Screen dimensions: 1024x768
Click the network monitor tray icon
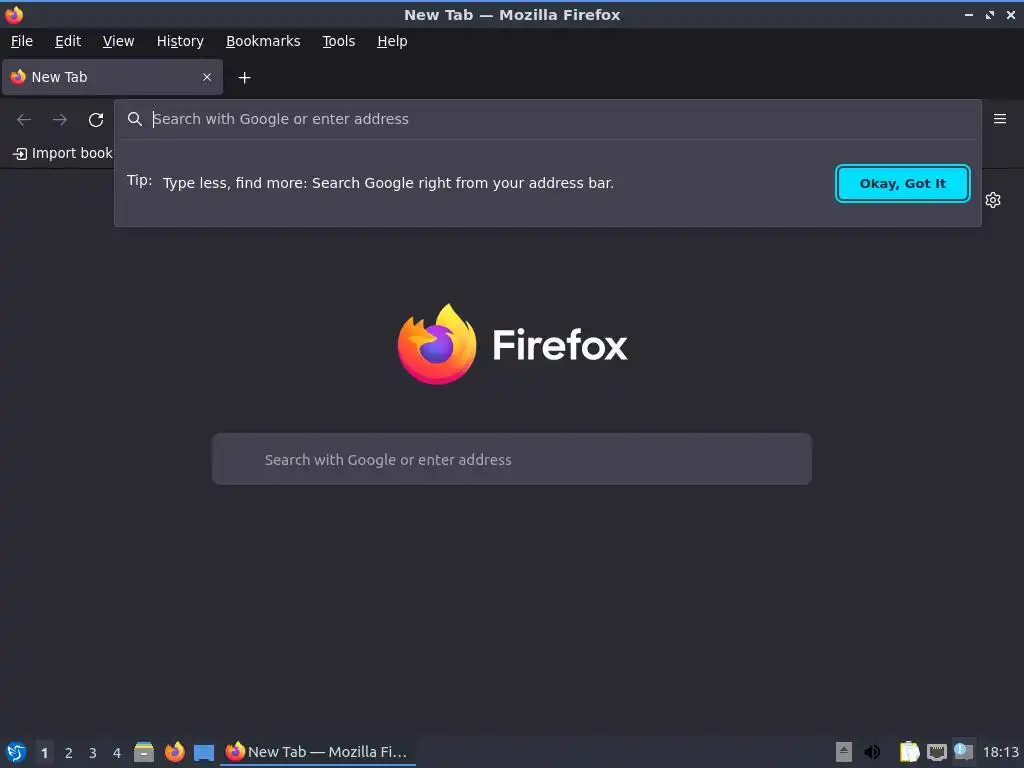[937, 752]
